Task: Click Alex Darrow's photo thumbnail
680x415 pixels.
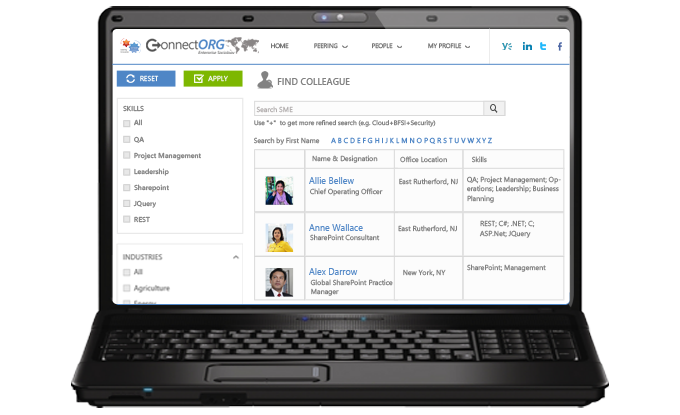Action: pos(279,282)
